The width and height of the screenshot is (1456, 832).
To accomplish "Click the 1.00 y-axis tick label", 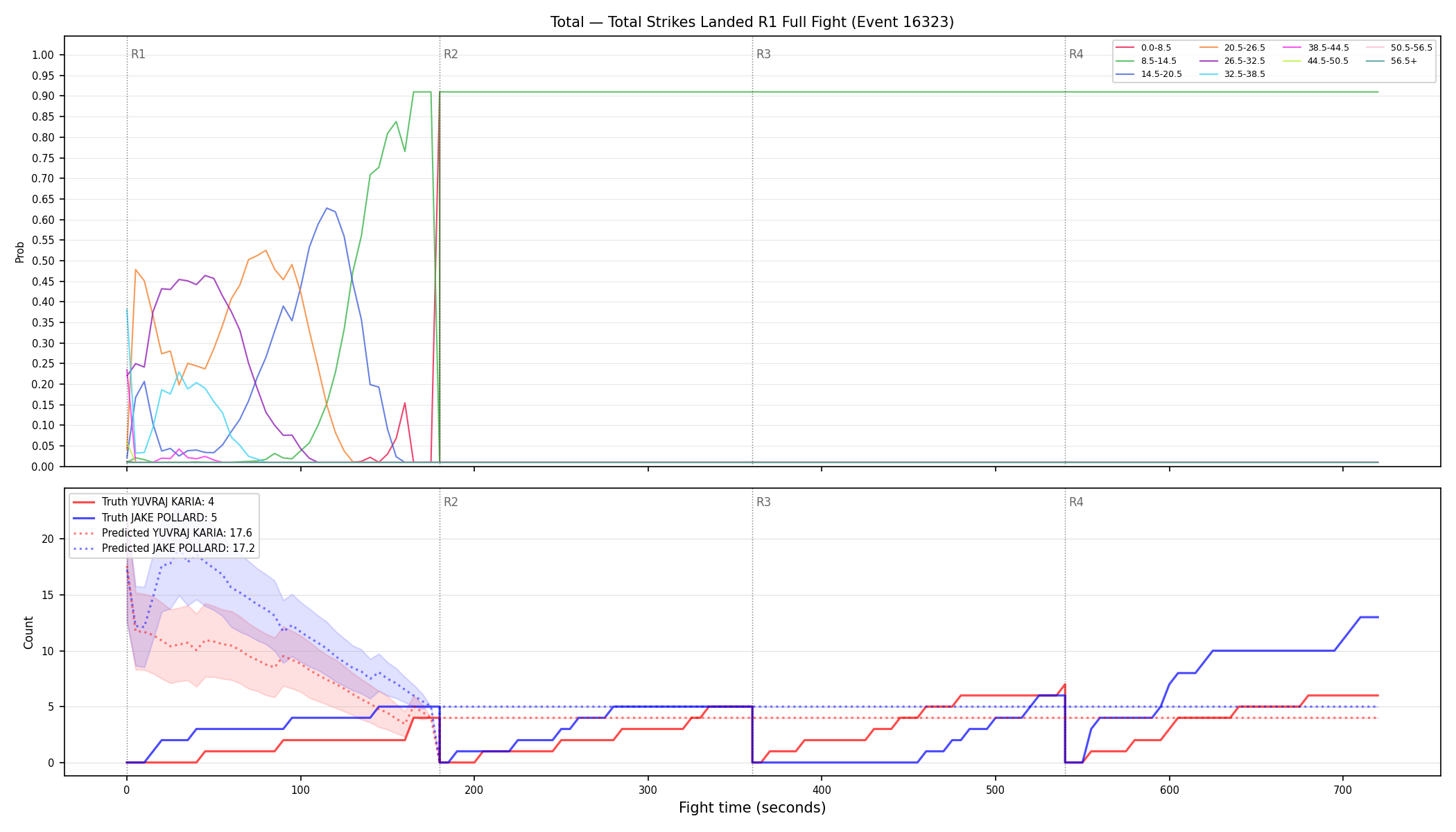I will click(x=42, y=55).
